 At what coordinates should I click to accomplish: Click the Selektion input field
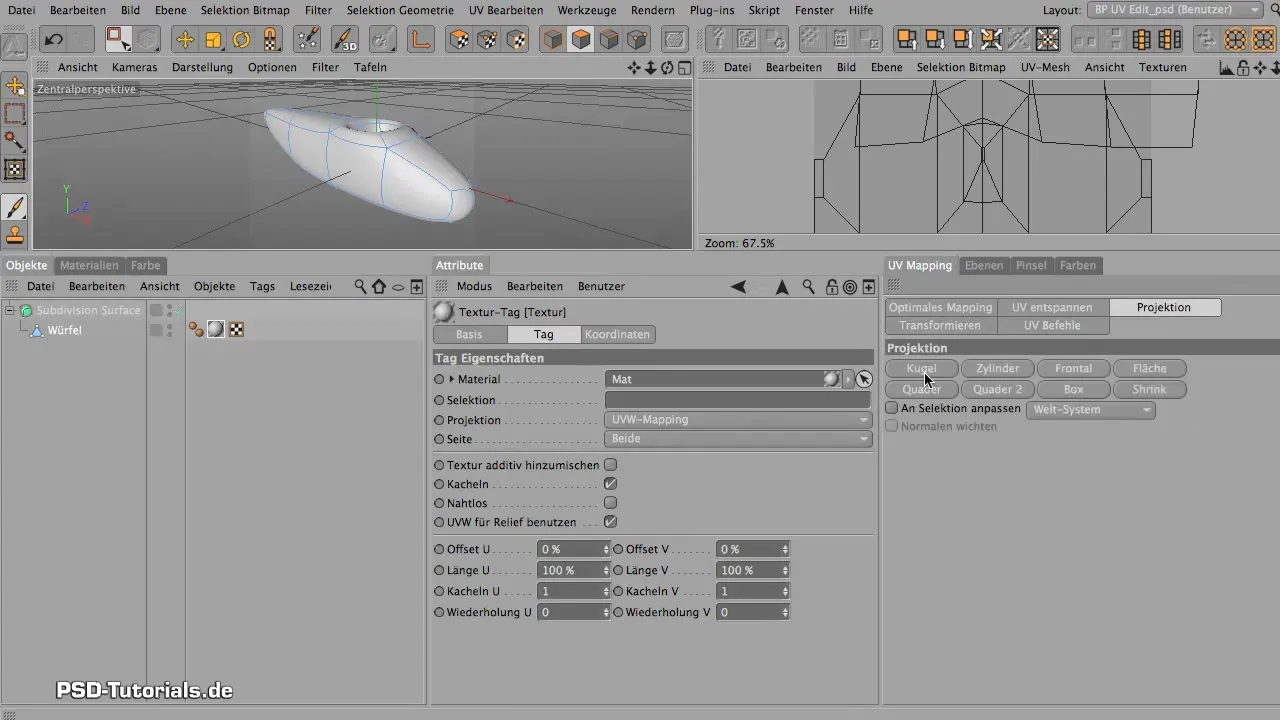point(738,400)
